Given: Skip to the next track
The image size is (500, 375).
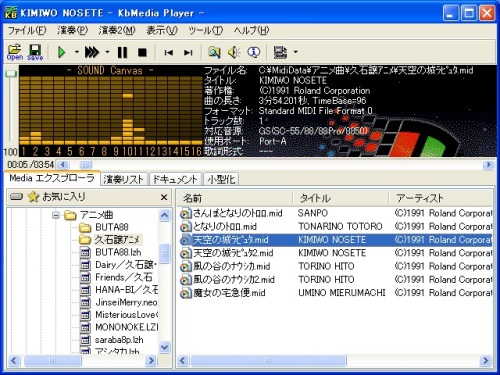Looking at the screenshot, I should [188, 52].
